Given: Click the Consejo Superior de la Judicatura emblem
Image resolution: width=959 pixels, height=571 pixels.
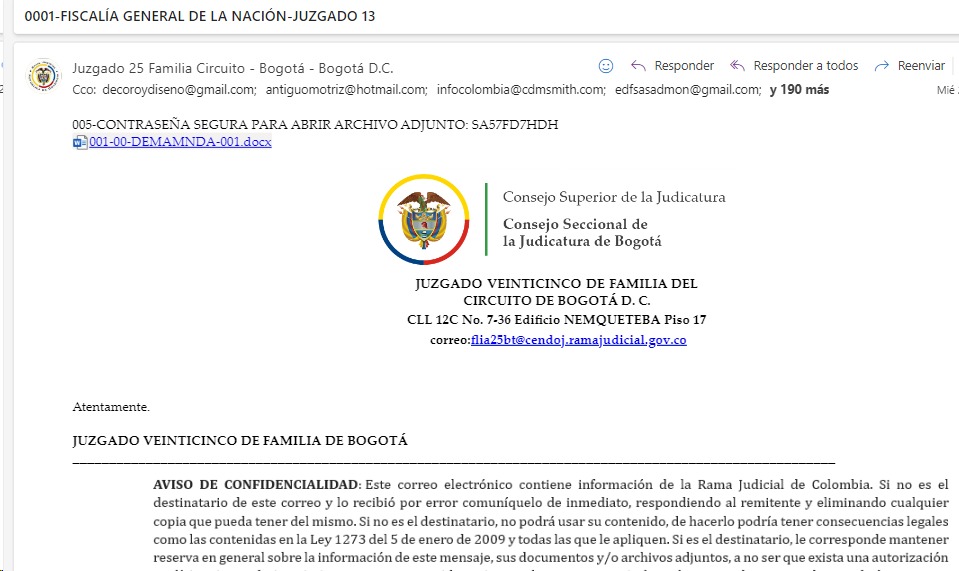Looking at the screenshot, I should (x=423, y=219).
